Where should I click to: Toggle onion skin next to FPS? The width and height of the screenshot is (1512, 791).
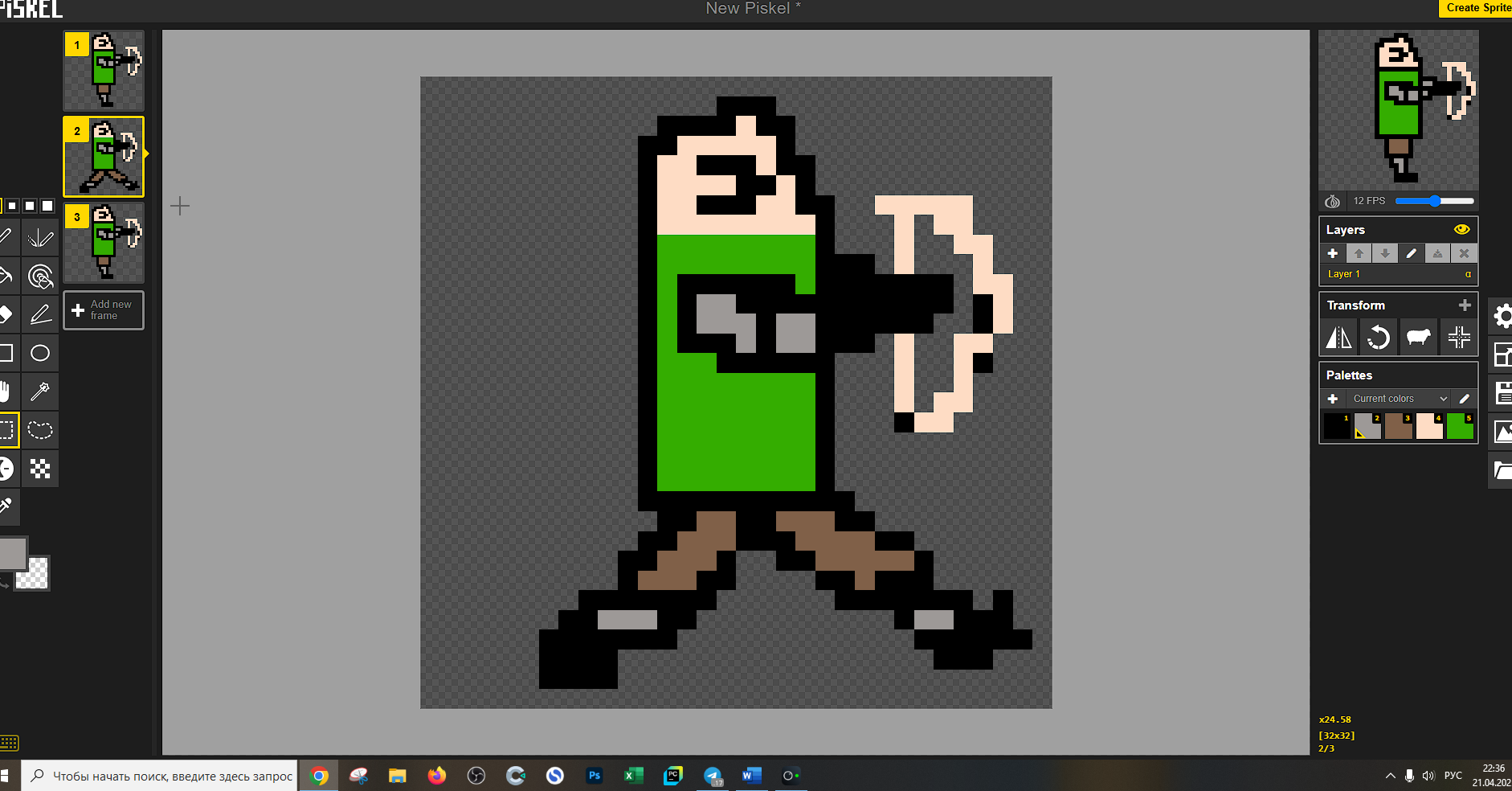point(1332,201)
